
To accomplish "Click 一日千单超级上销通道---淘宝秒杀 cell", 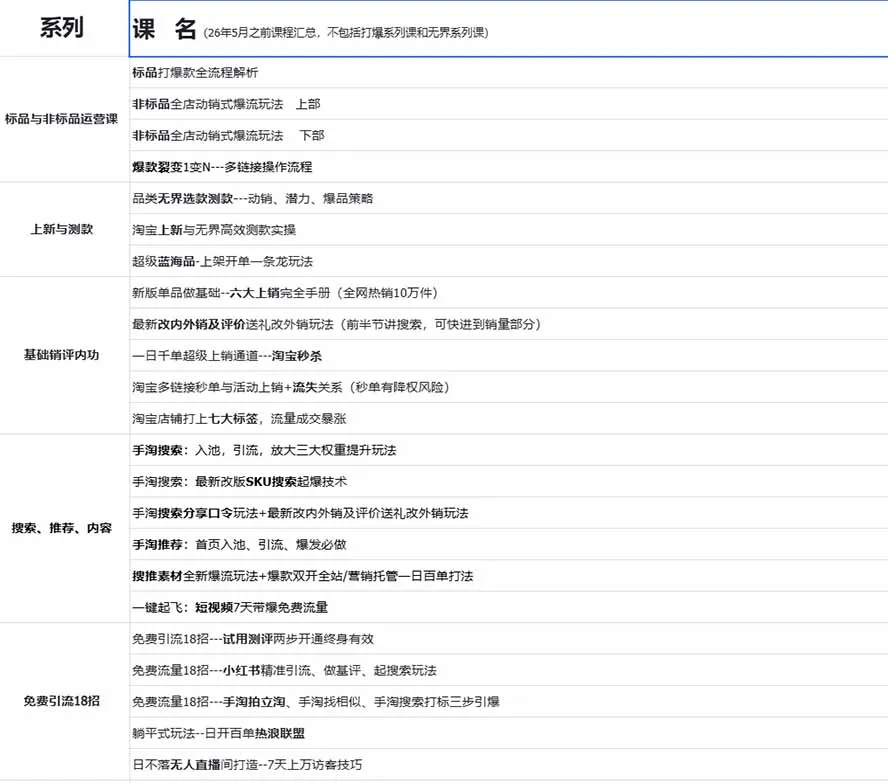I will point(509,356).
